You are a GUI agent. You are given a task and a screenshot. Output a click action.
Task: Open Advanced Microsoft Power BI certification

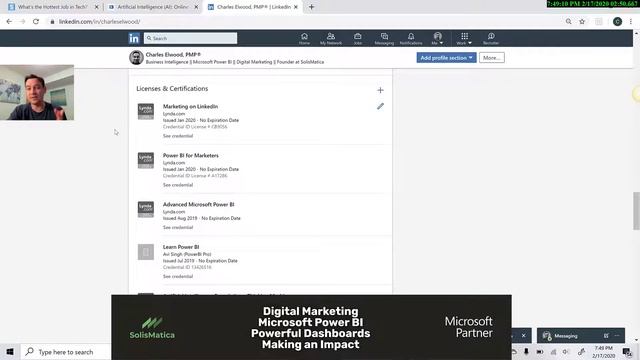pos(198,204)
